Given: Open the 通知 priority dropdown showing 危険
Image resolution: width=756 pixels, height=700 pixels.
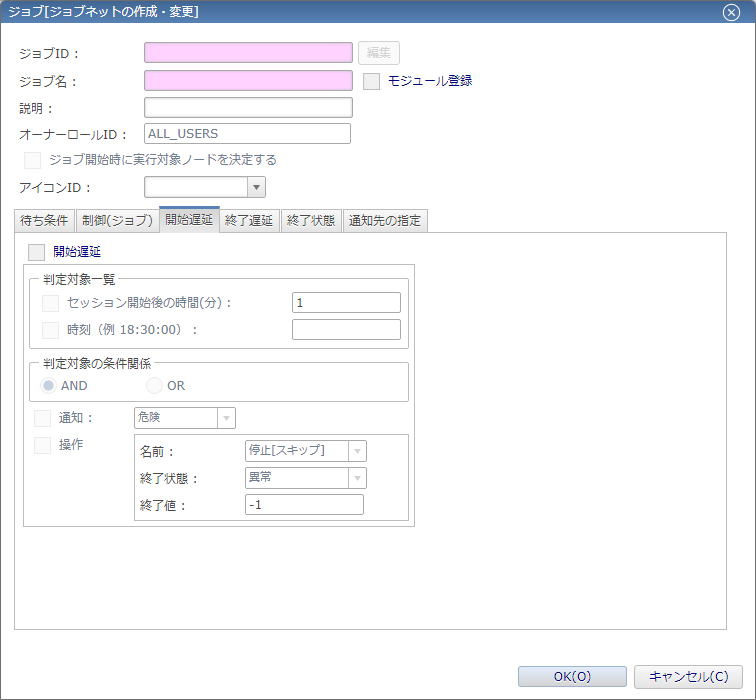Looking at the screenshot, I should pos(185,418).
